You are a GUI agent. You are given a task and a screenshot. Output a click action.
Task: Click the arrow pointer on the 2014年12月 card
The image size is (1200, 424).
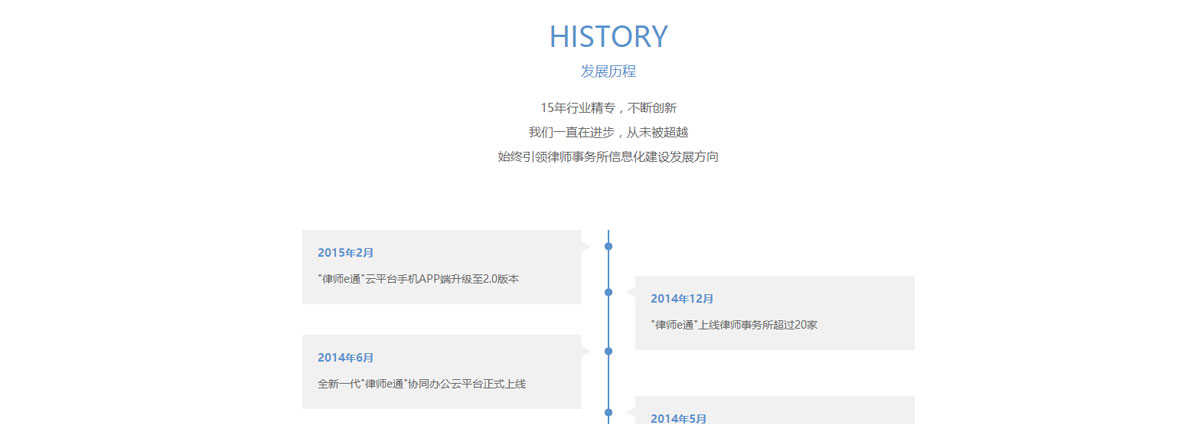click(x=631, y=292)
